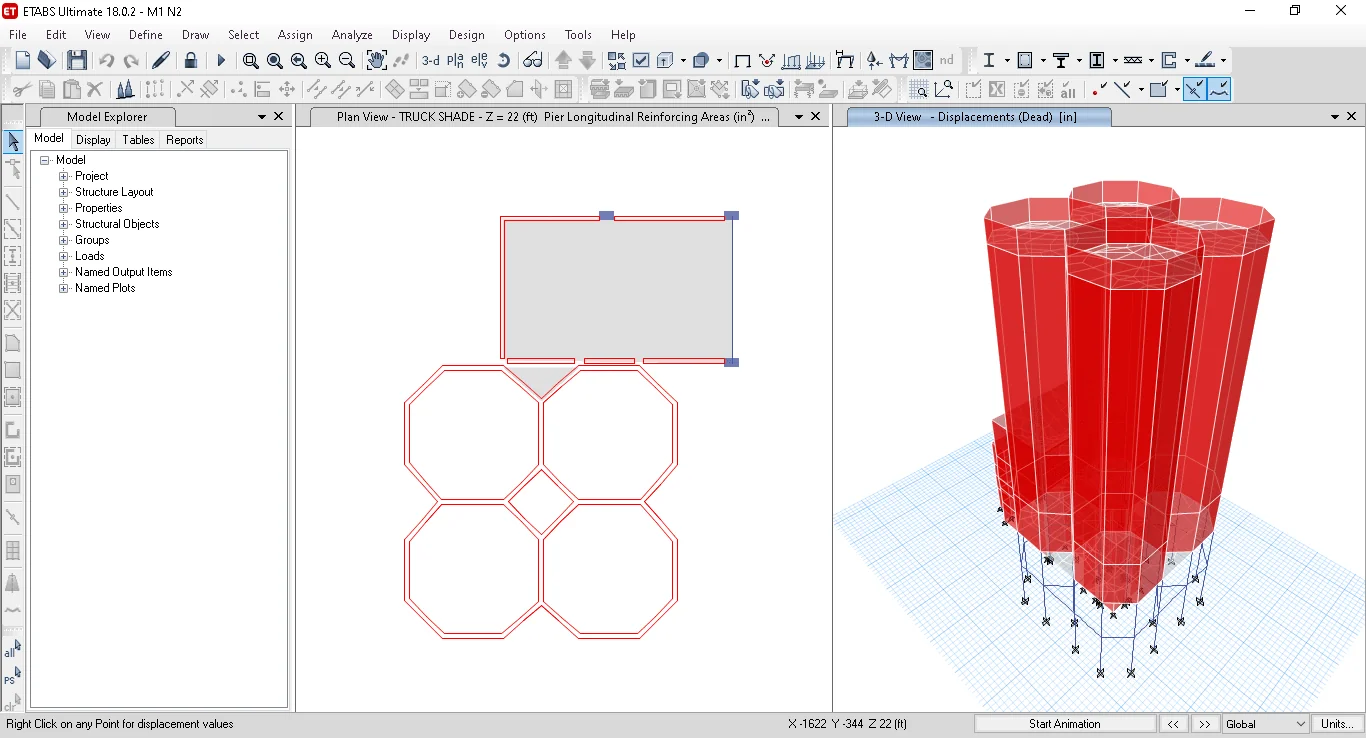Click the Units... button

coord(1338,724)
